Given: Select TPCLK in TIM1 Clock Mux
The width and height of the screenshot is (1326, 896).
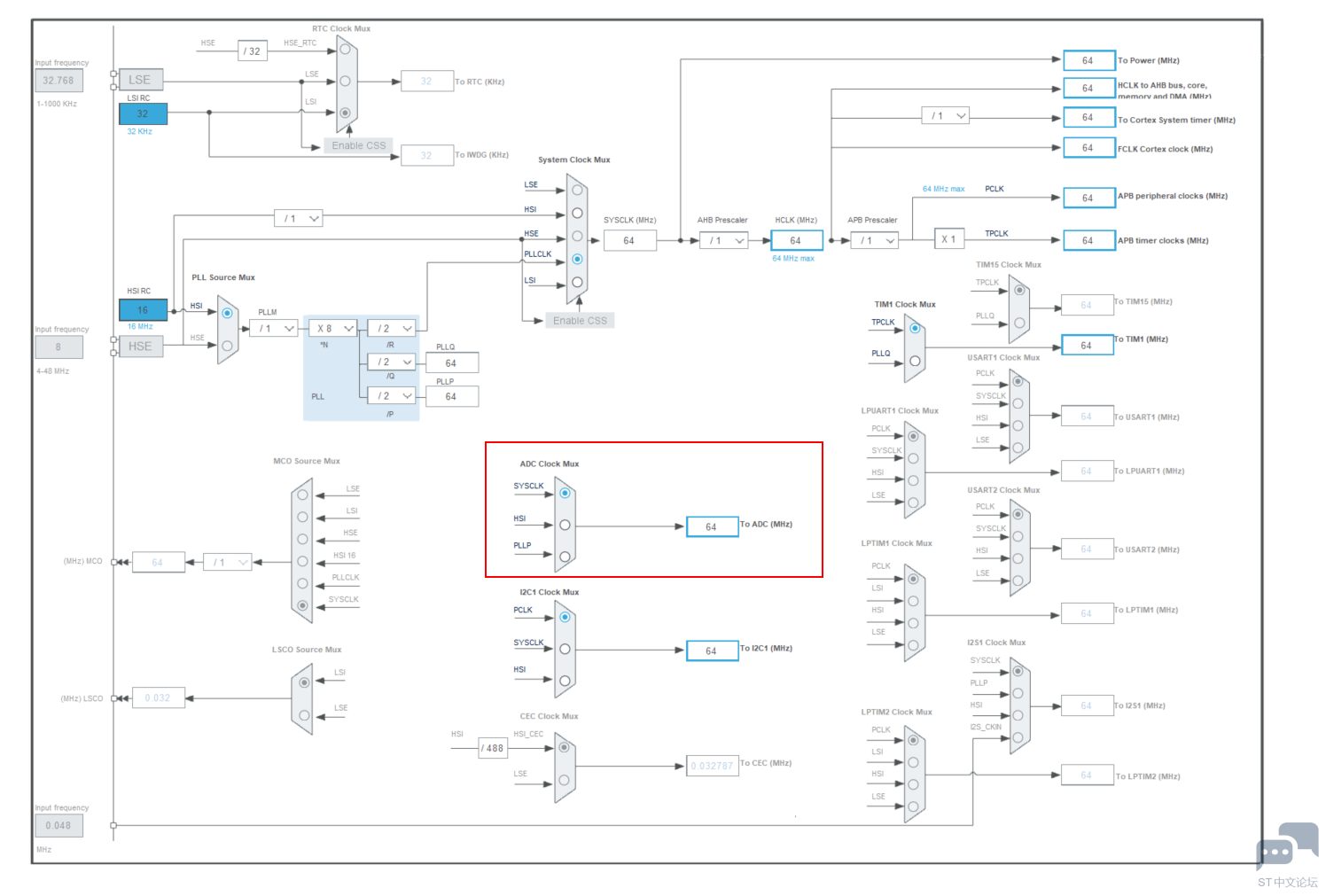Looking at the screenshot, I should pos(915,328).
